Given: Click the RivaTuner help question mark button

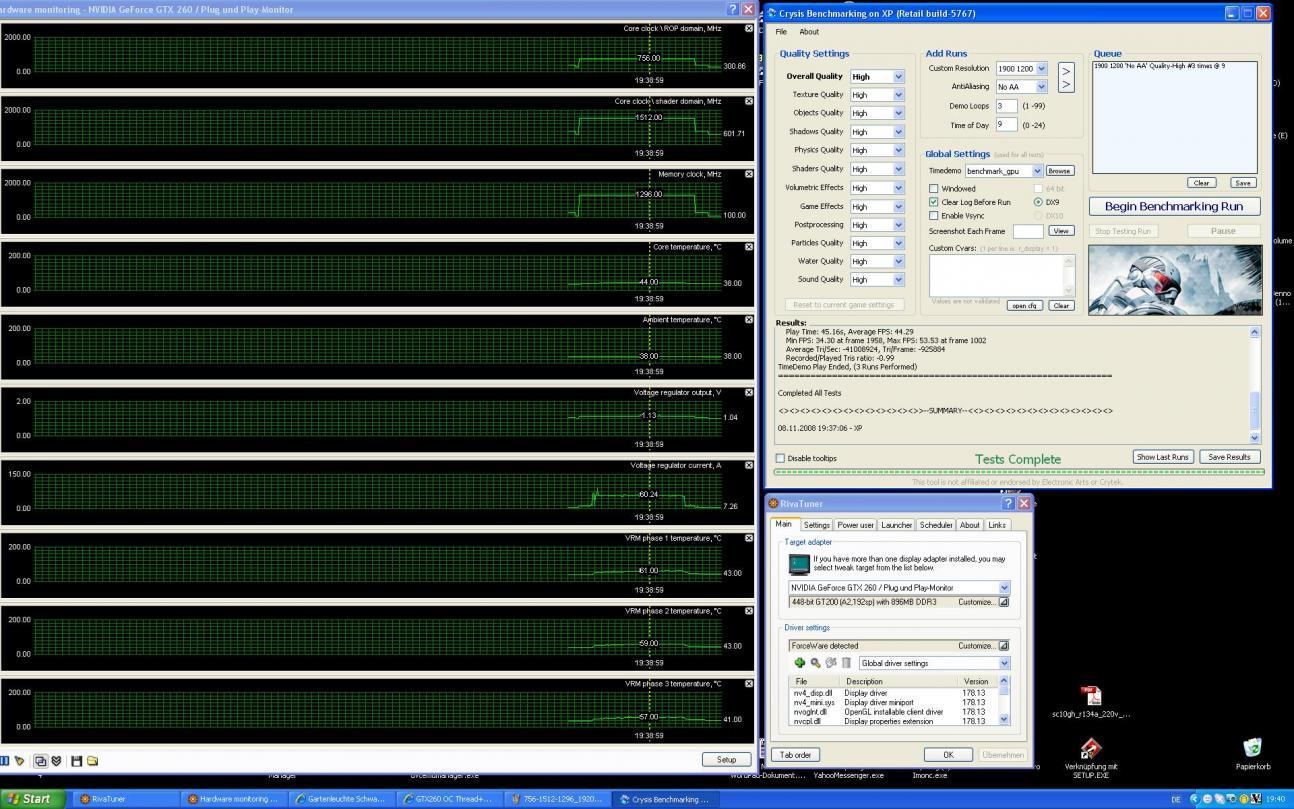Looking at the screenshot, I should [1007, 503].
